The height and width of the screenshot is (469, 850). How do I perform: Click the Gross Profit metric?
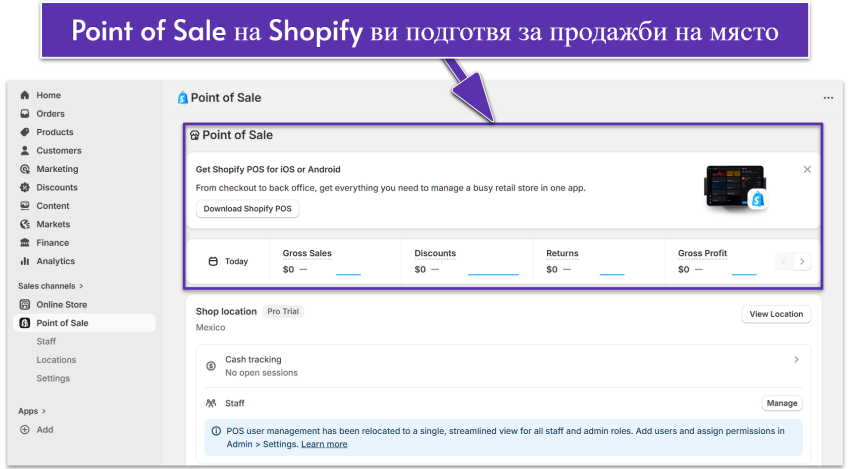[x=702, y=254]
